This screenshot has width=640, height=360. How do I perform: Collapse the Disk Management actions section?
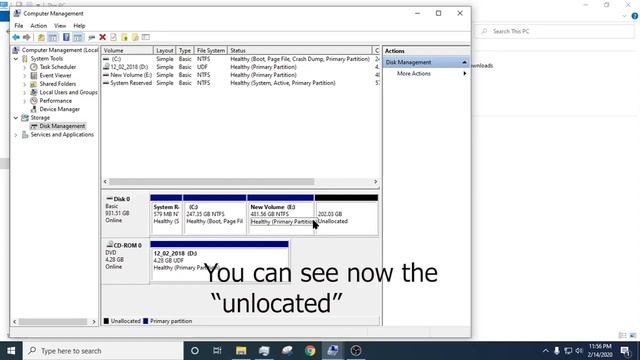point(464,62)
